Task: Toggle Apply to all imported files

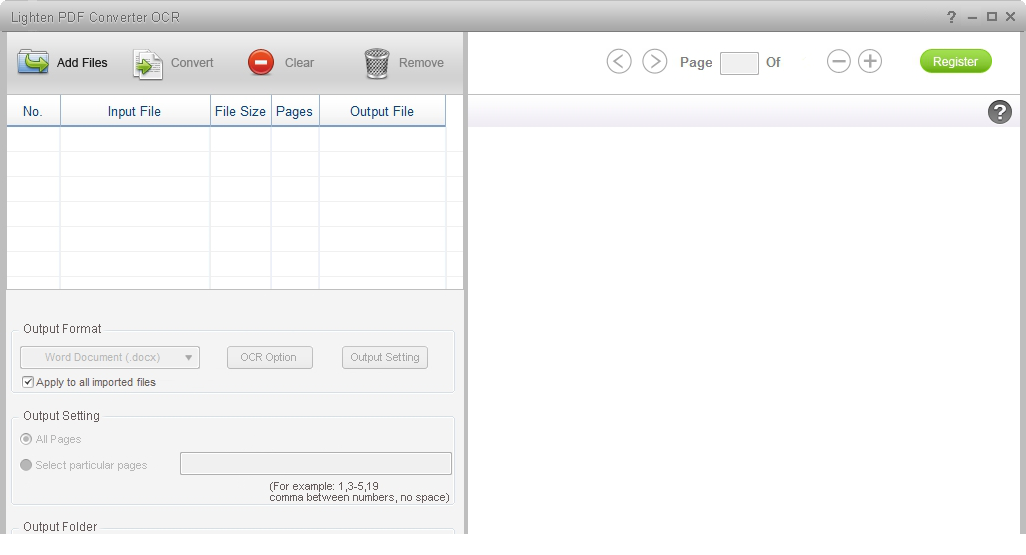Action: pos(27,382)
